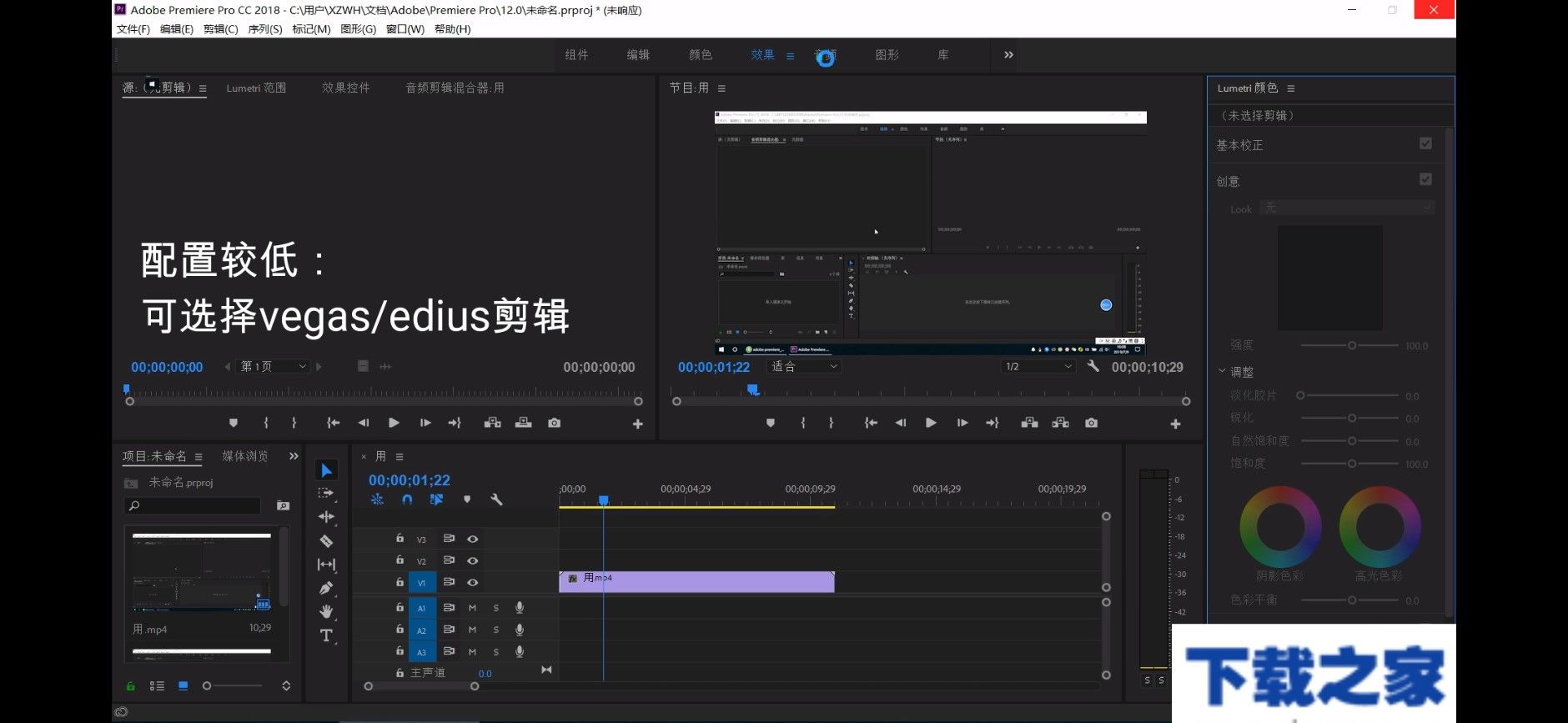The width and height of the screenshot is (1568, 723).
Task: Open the Lumetri 范围 tab
Action: click(256, 88)
